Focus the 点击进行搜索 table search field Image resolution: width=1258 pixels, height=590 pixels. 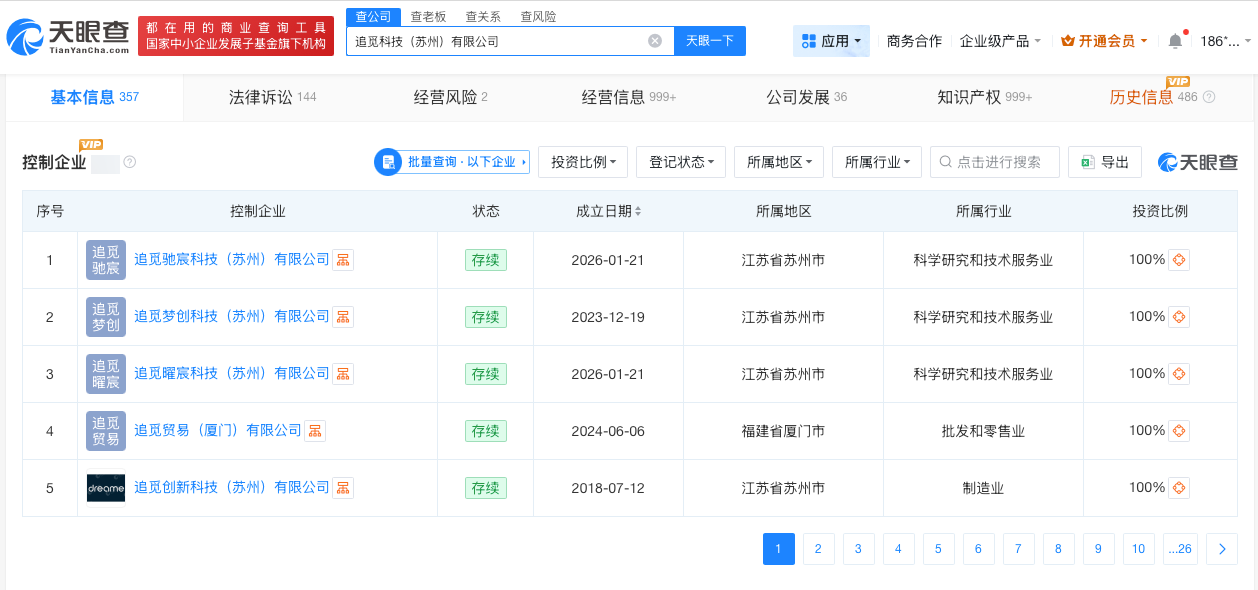coord(995,162)
